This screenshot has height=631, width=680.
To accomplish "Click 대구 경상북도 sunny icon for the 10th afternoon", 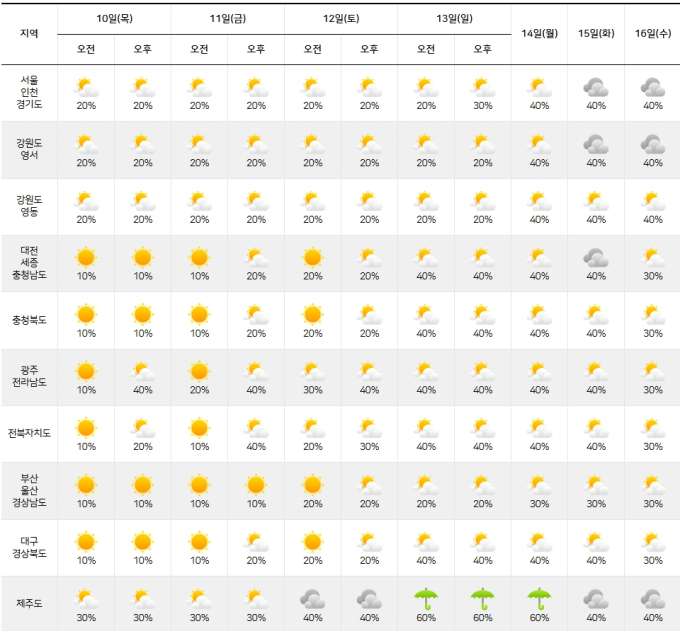I will click(x=143, y=542).
